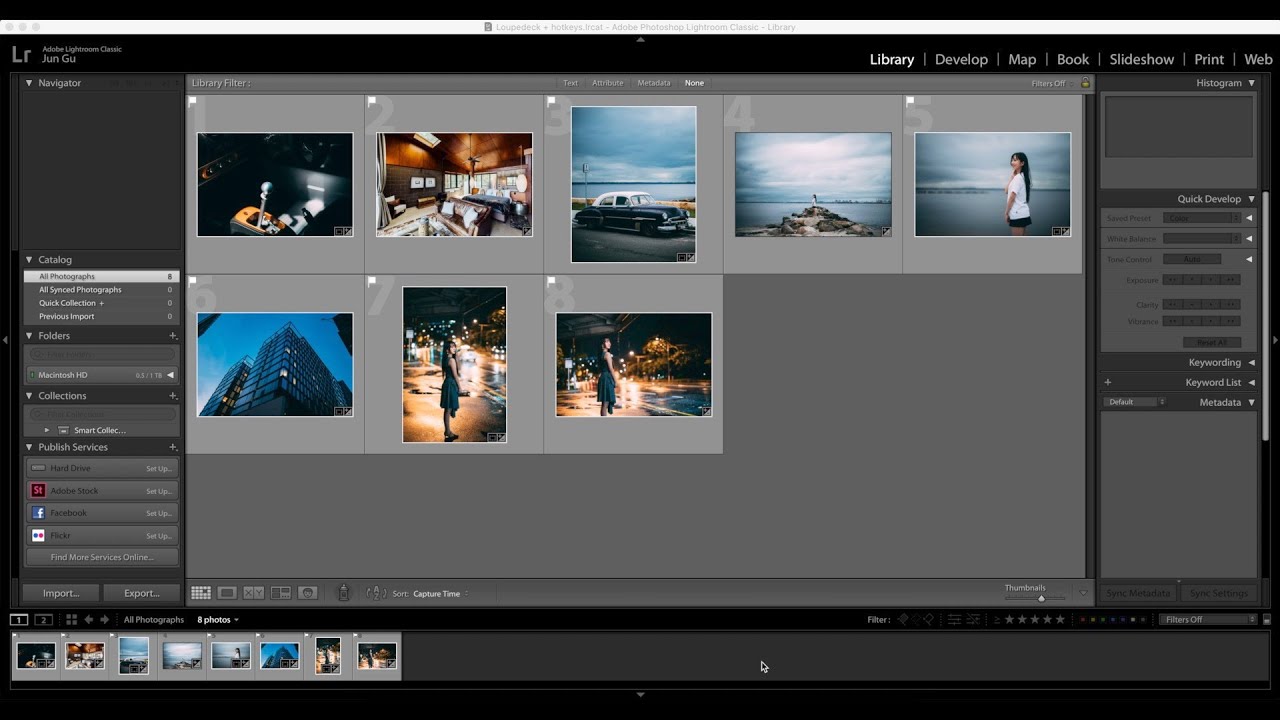Open the Map module
The image size is (1280, 720).
(x=1022, y=59)
